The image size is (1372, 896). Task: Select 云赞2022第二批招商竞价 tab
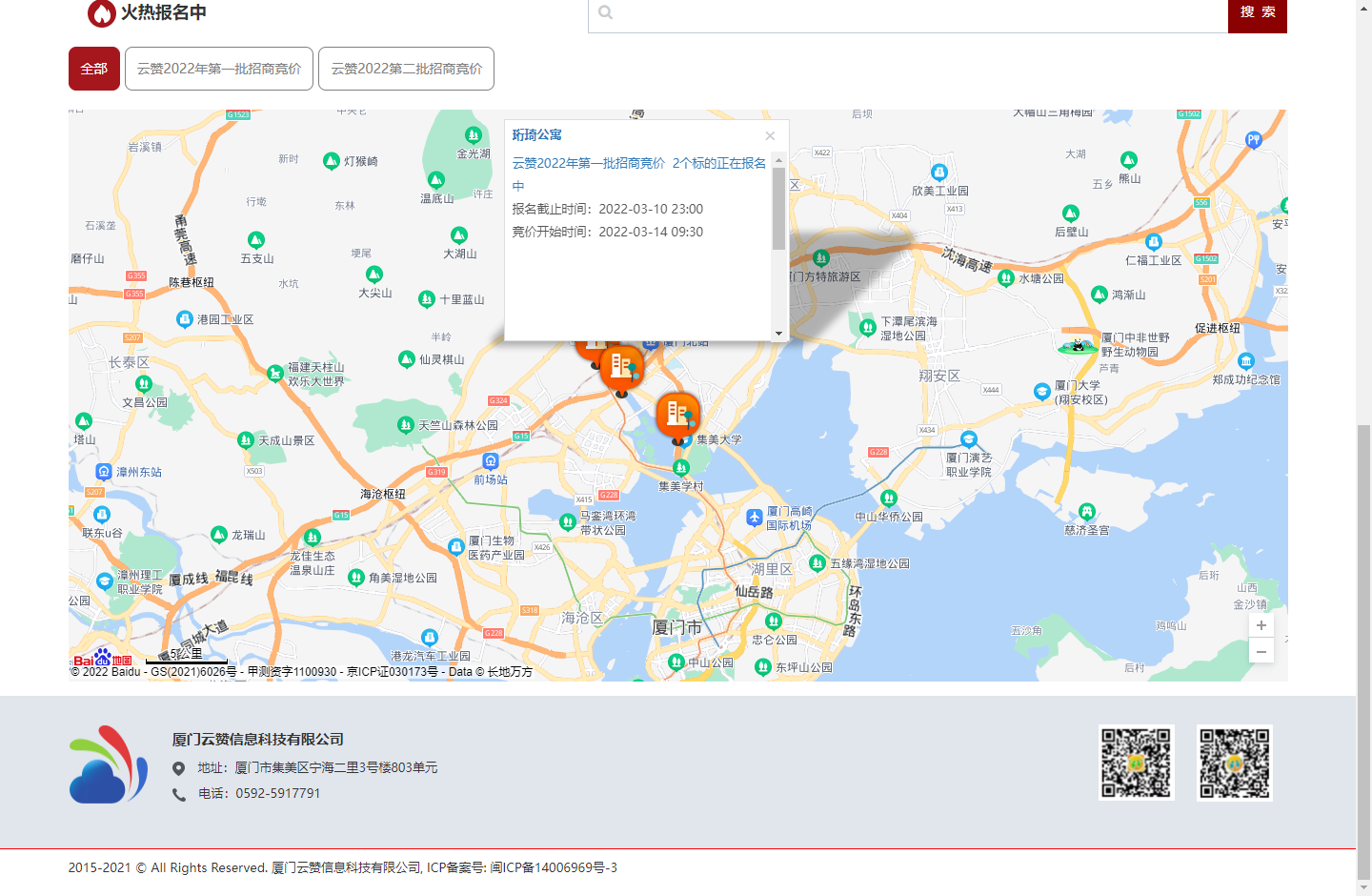point(406,69)
